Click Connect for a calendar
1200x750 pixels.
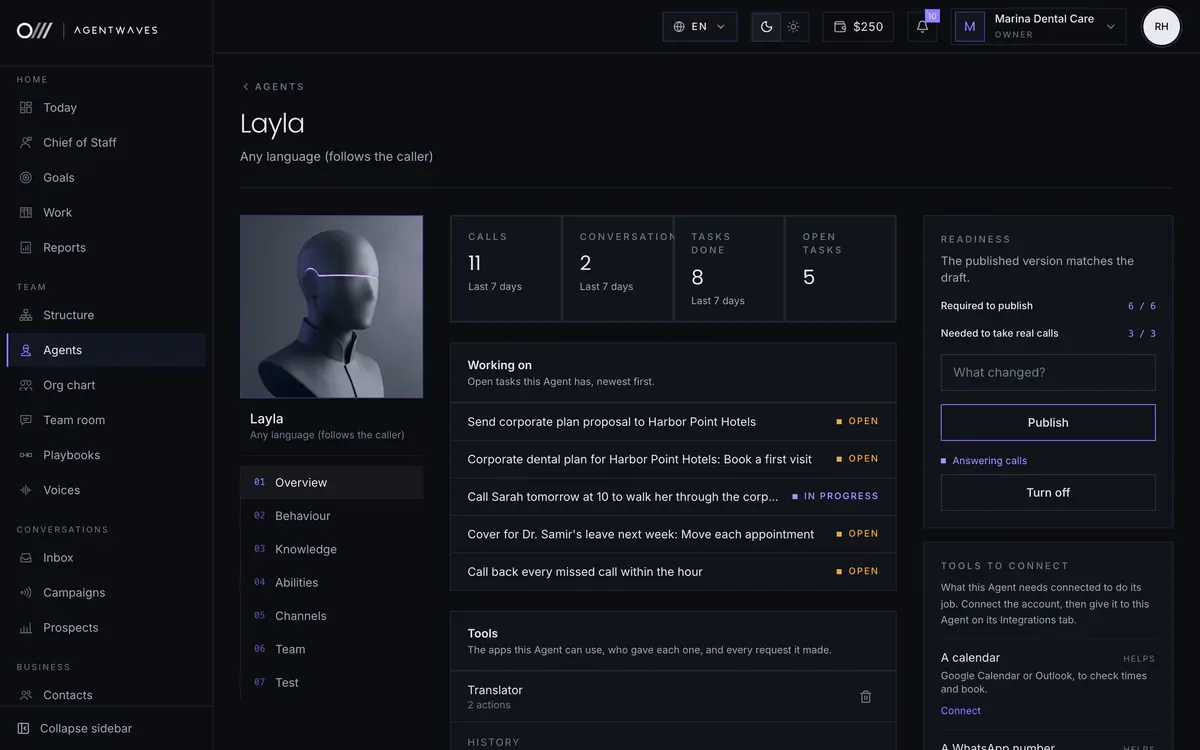(x=961, y=711)
